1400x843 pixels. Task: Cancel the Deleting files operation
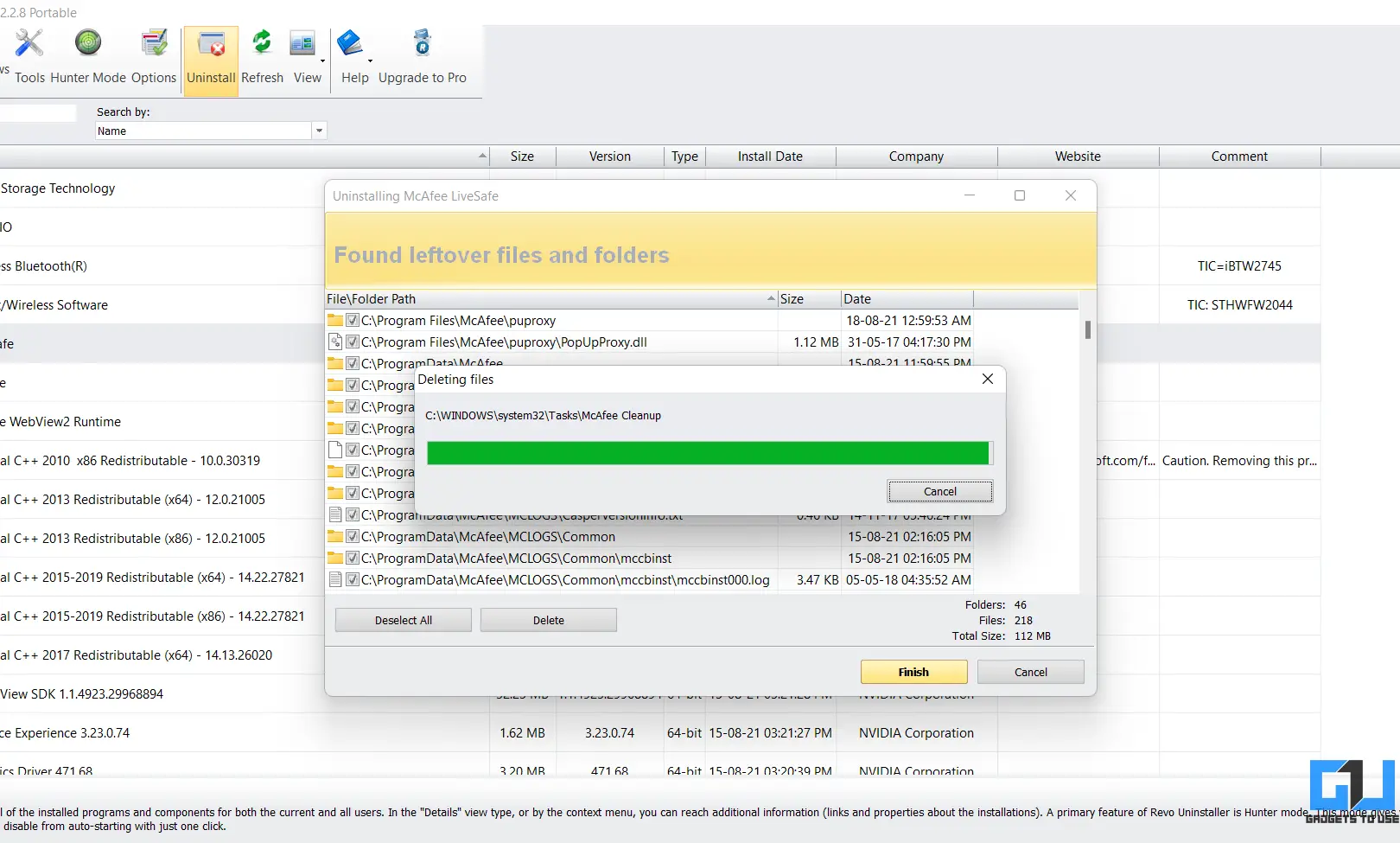coord(940,491)
